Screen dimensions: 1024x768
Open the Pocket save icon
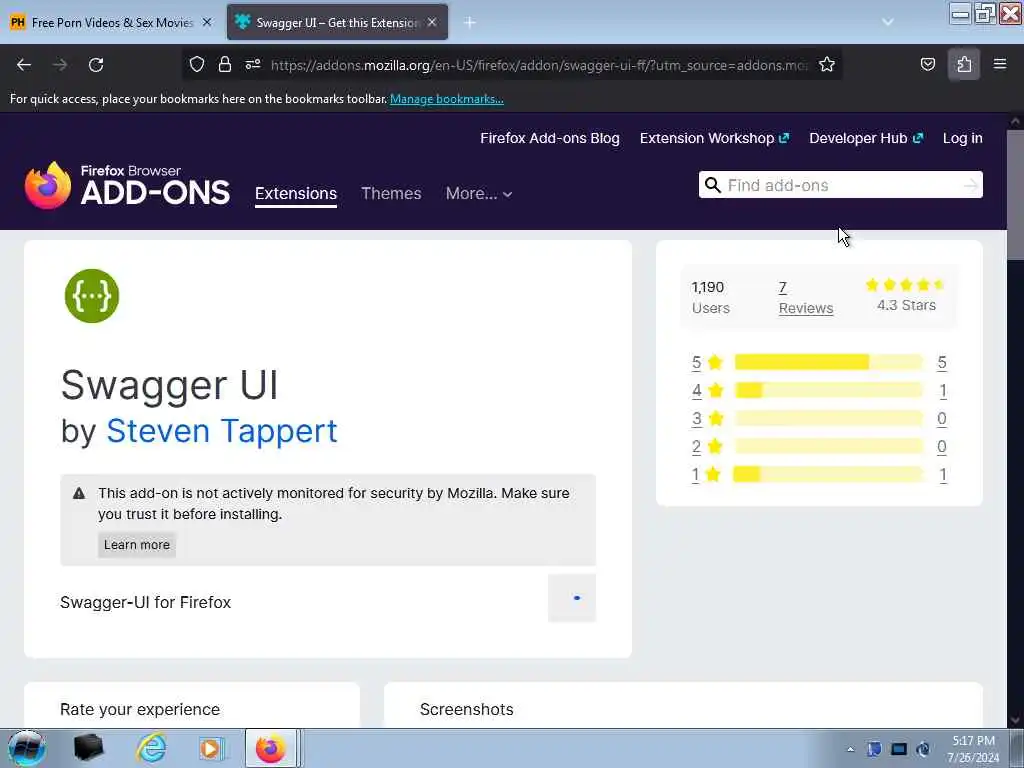click(x=927, y=64)
